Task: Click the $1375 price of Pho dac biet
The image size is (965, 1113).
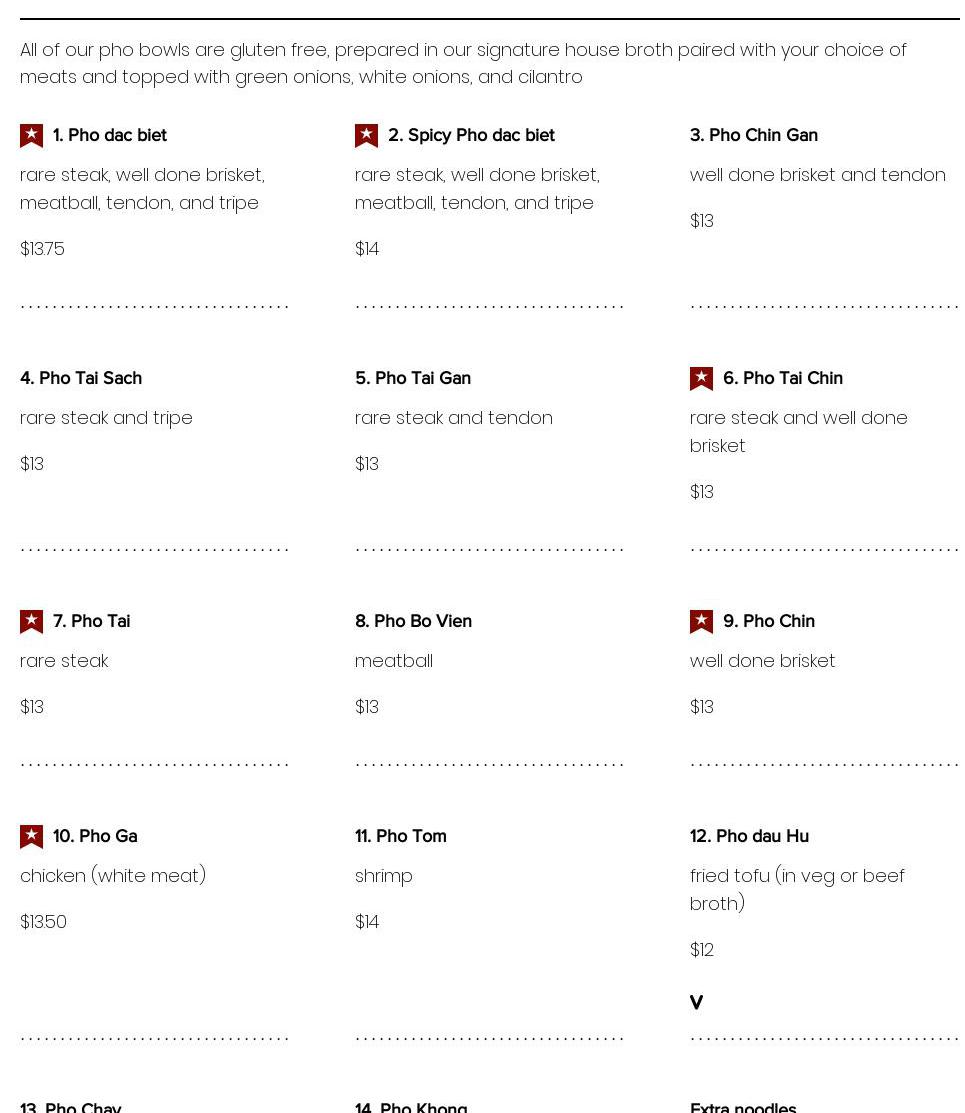Action: [x=42, y=249]
